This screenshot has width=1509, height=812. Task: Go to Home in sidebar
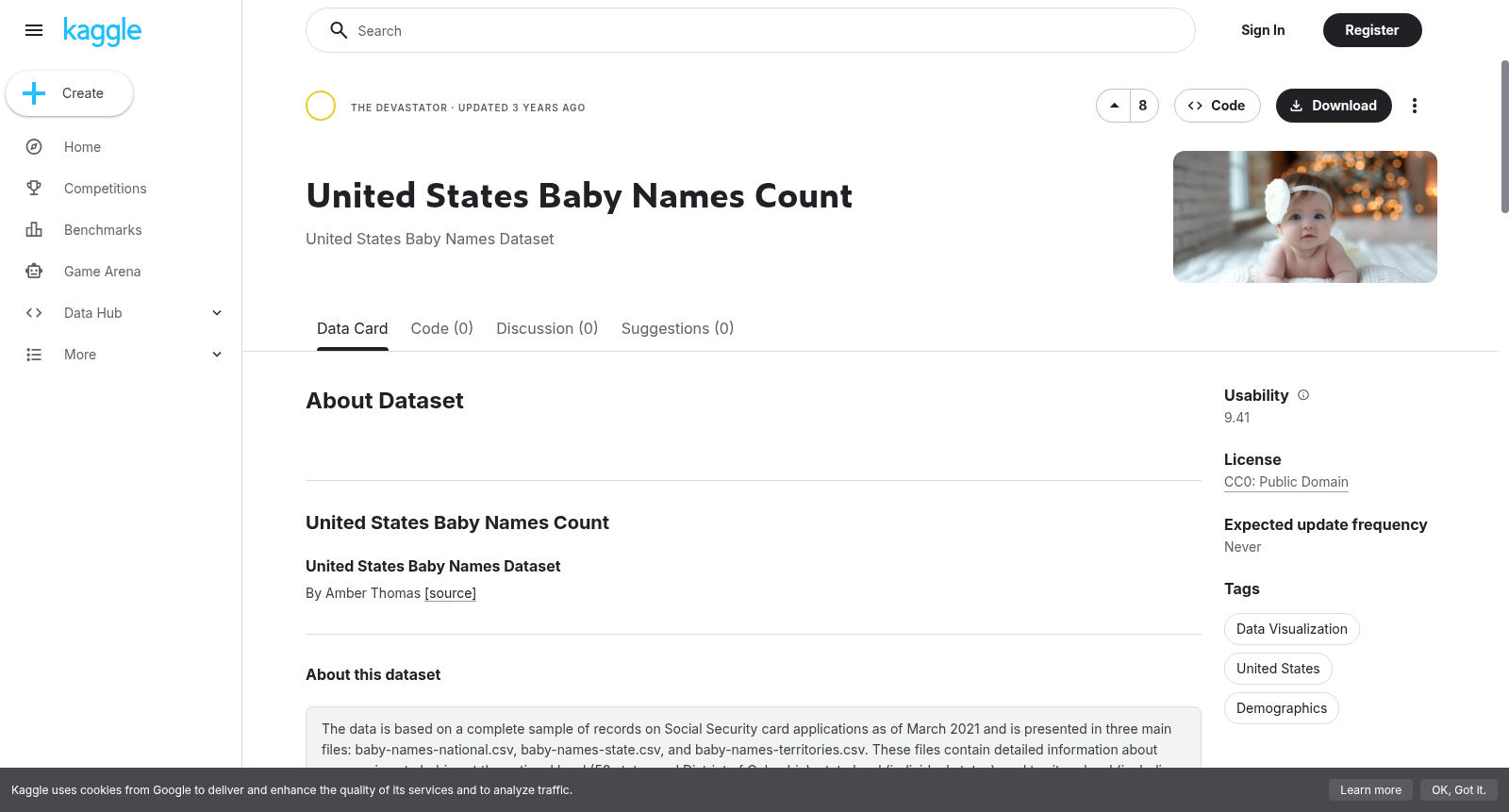pos(82,147)
